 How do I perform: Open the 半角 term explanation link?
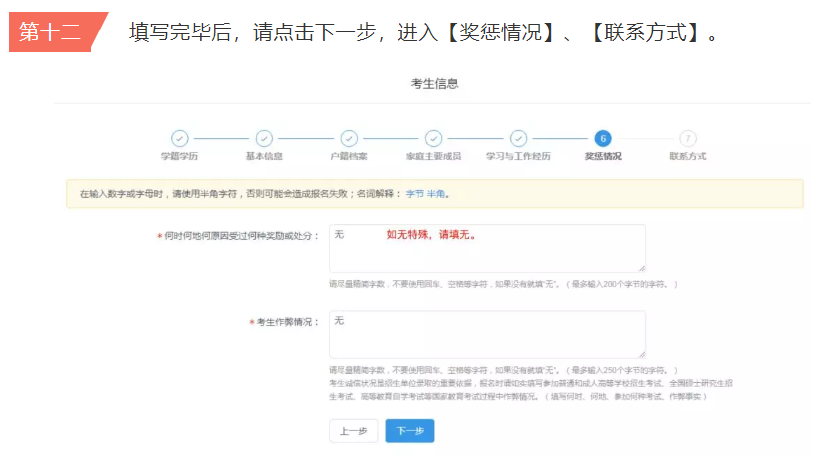436,193
